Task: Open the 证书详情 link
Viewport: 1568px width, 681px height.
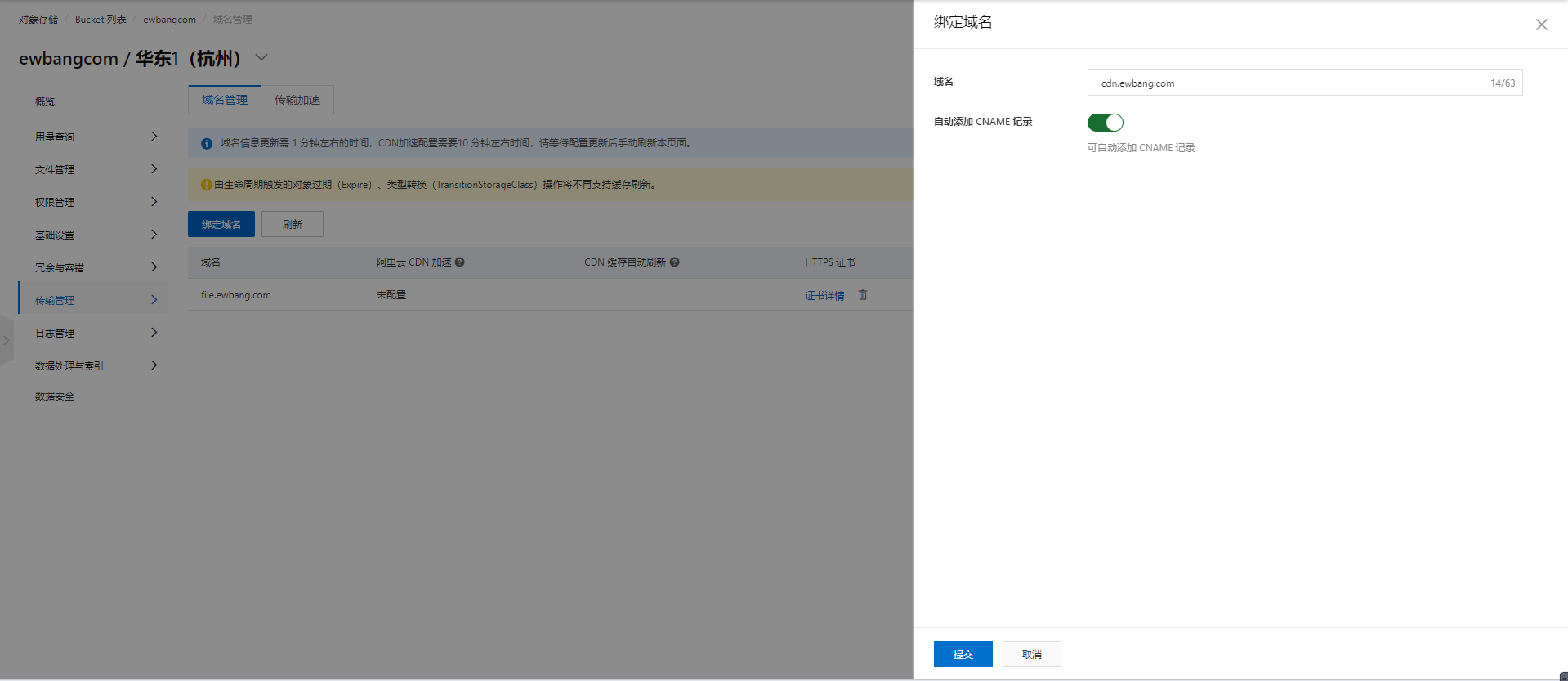Action: 824,295
